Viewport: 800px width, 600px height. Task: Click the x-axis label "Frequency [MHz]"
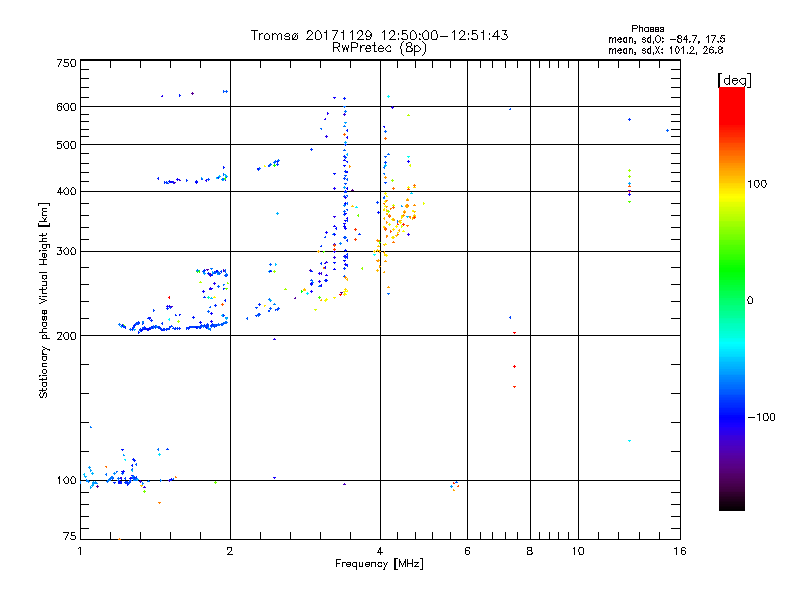pyautogui.click(x=379, y=564)
